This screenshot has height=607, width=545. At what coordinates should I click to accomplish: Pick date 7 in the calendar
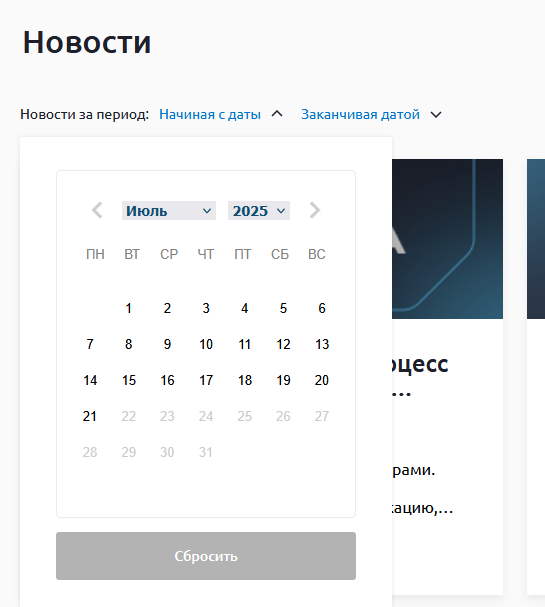[90, 344]
